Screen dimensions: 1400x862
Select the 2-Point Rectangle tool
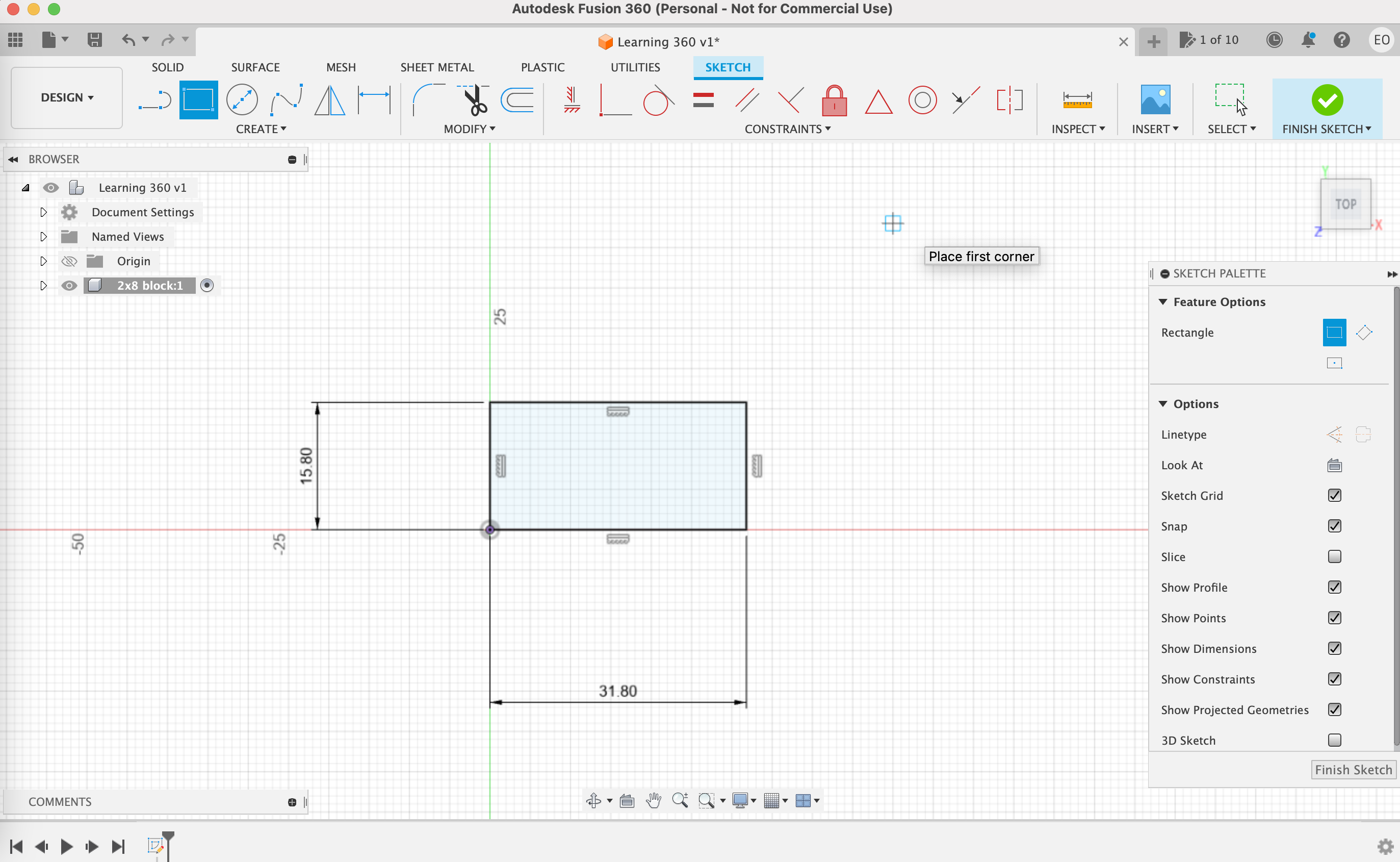point(198,100)
